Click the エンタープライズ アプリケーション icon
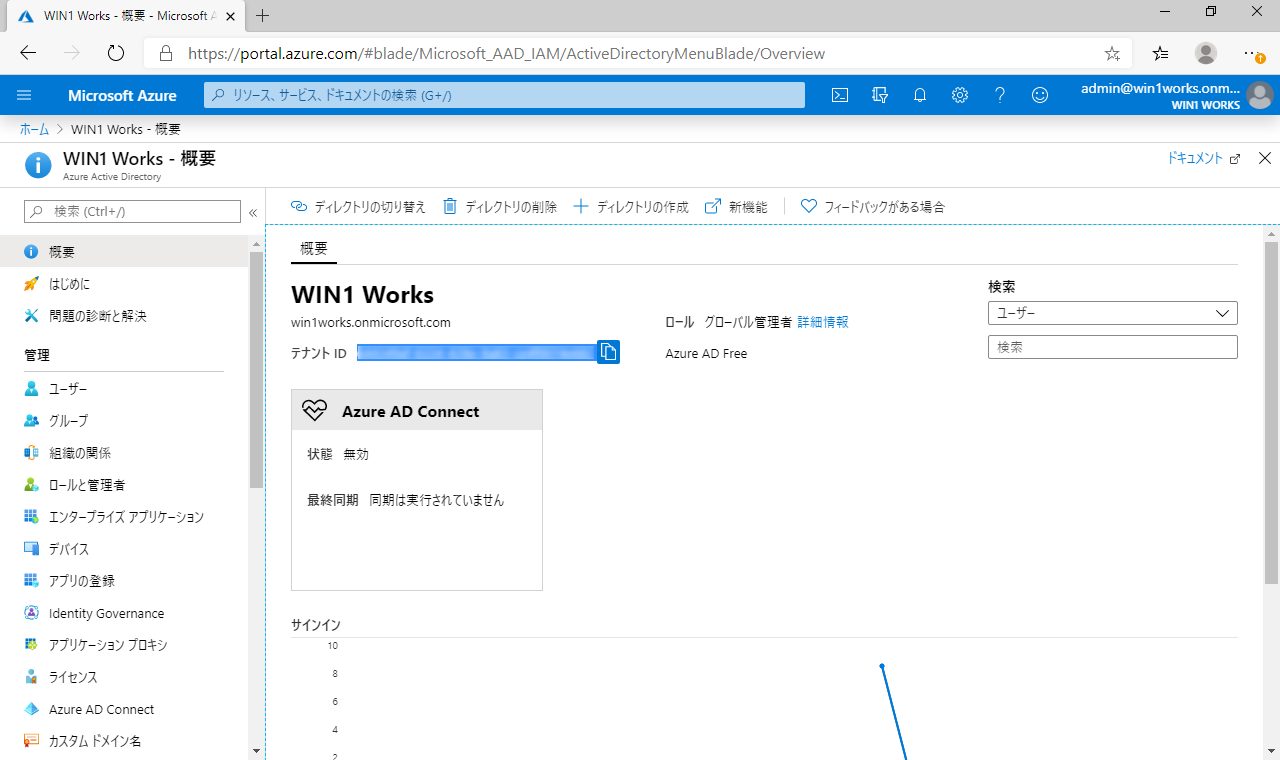1280x760 pixels. (x=32, y=517)
